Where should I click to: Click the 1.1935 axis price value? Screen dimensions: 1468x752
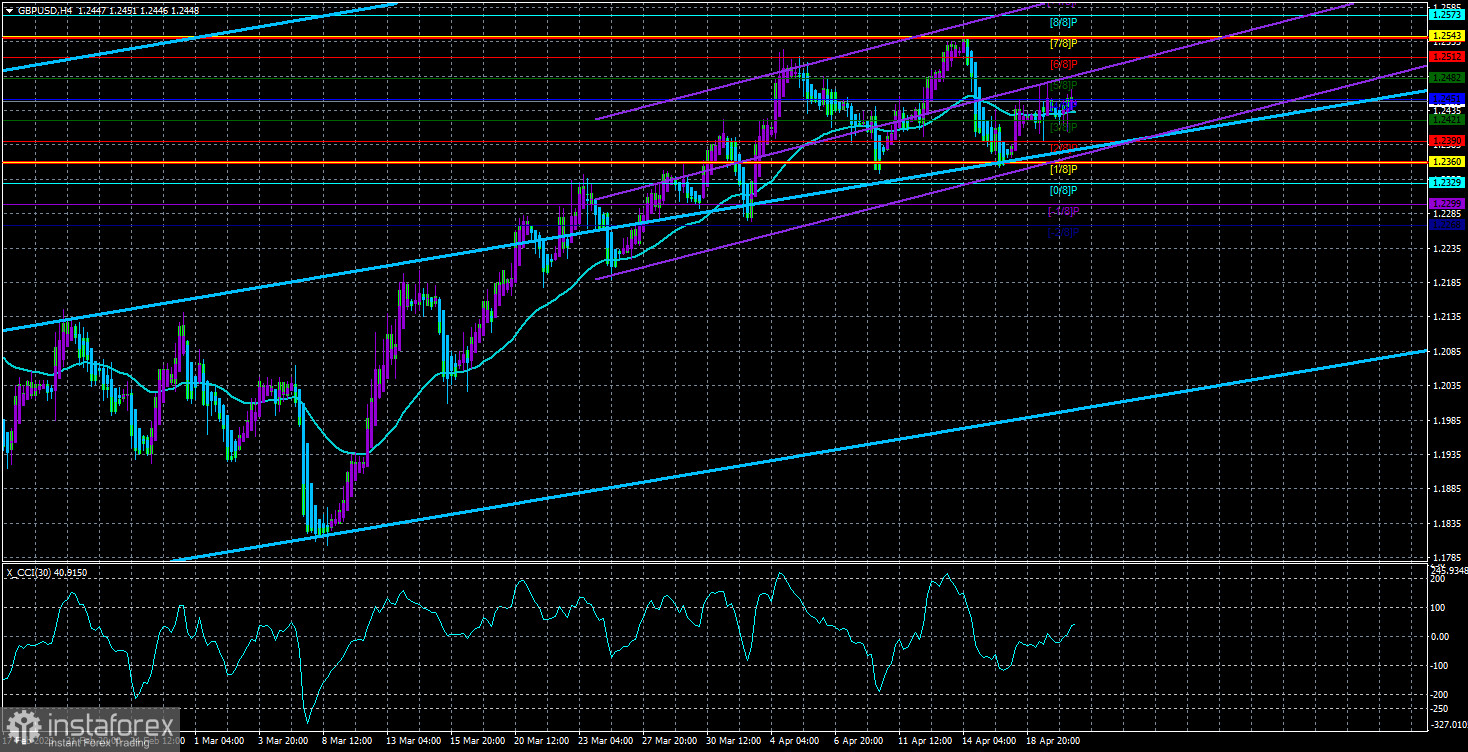tap(1447, 454)
